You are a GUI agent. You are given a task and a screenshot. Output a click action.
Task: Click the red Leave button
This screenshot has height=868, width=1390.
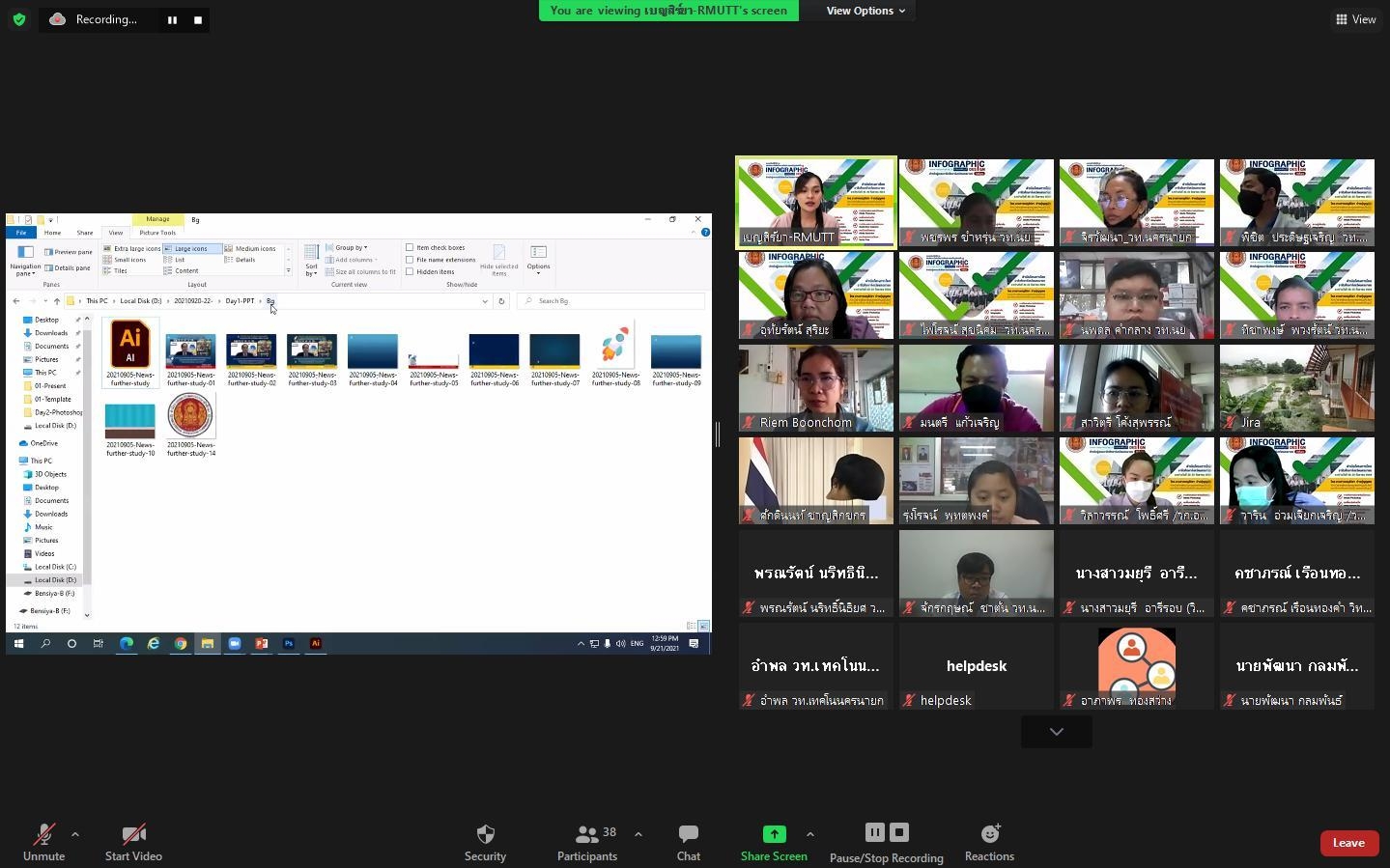point(1348,843)
